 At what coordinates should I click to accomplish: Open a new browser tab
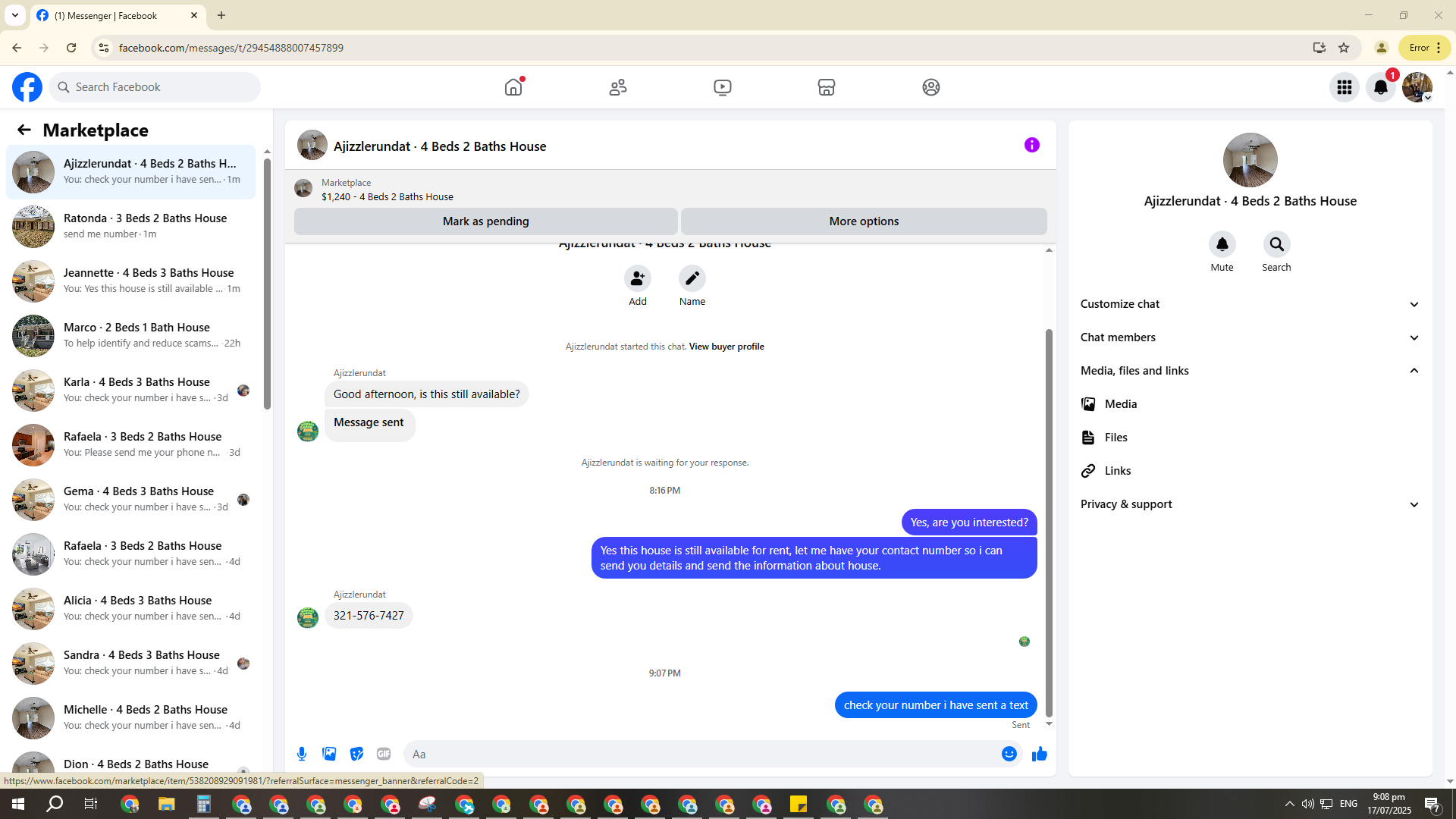[x=221, y=15]
